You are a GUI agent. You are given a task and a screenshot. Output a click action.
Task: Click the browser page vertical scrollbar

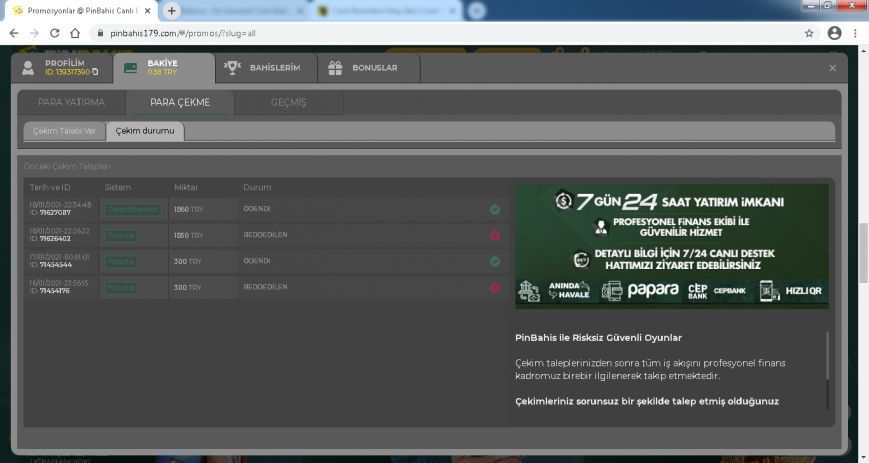pyautogui.click(x=863, y=254)
